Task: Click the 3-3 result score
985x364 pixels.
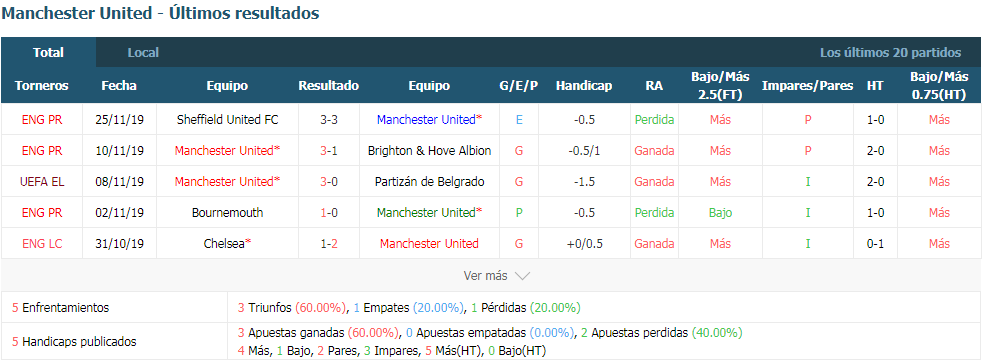Action: [329, 119]
